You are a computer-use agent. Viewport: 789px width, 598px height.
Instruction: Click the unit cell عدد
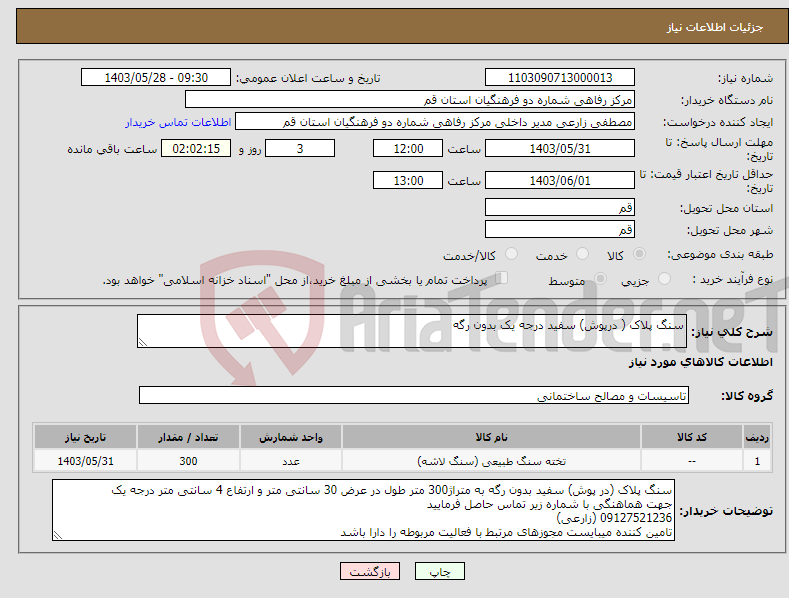tap(291, 461)
